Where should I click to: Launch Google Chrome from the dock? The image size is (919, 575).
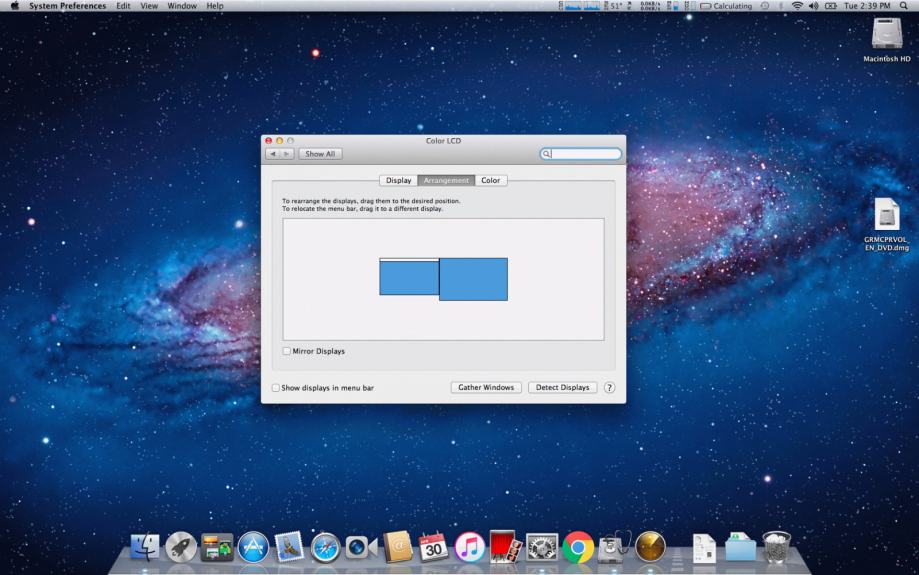(x=578, y=547)
